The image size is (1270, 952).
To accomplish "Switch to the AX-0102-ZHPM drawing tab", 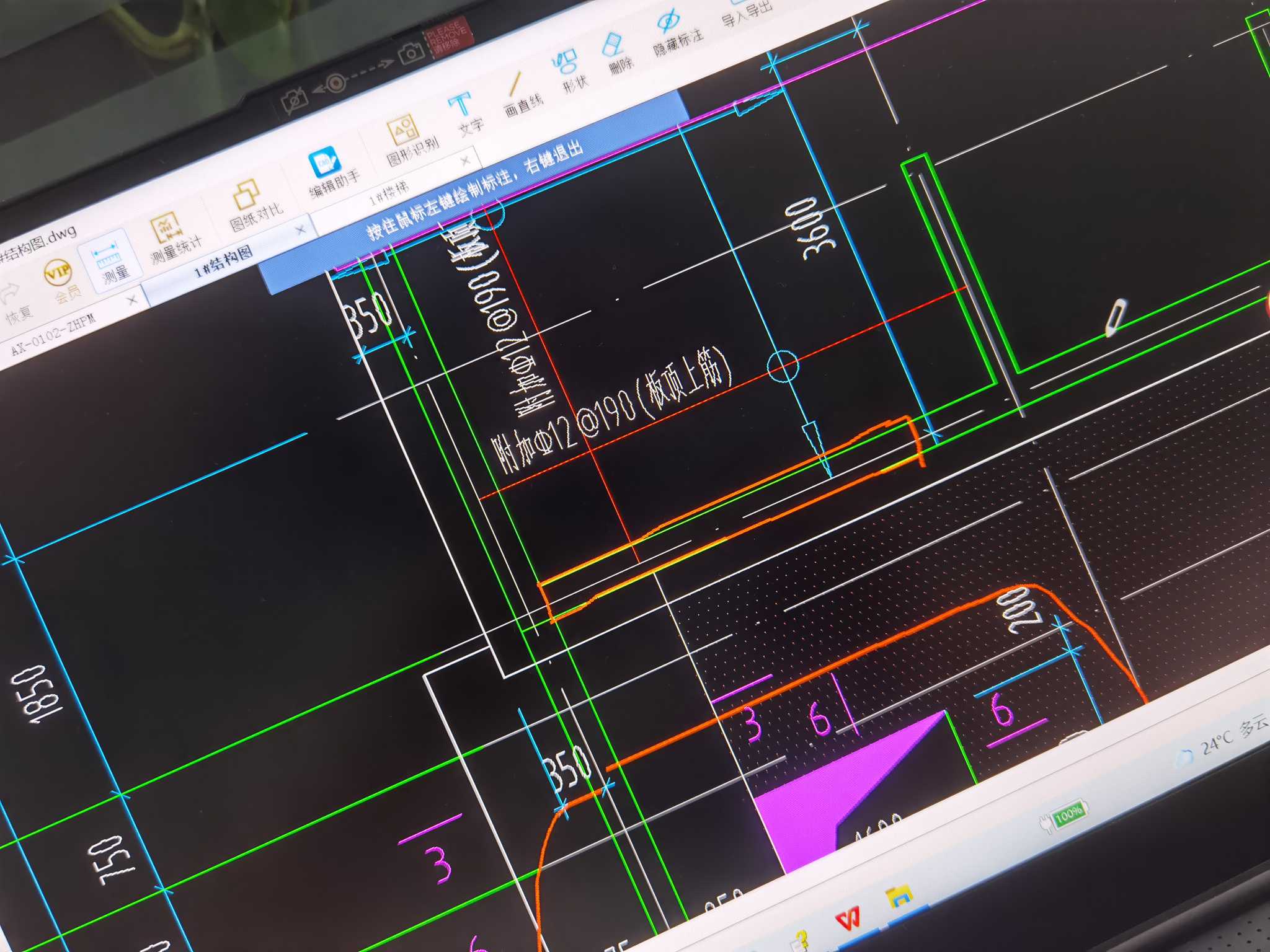I will [55, 335].
